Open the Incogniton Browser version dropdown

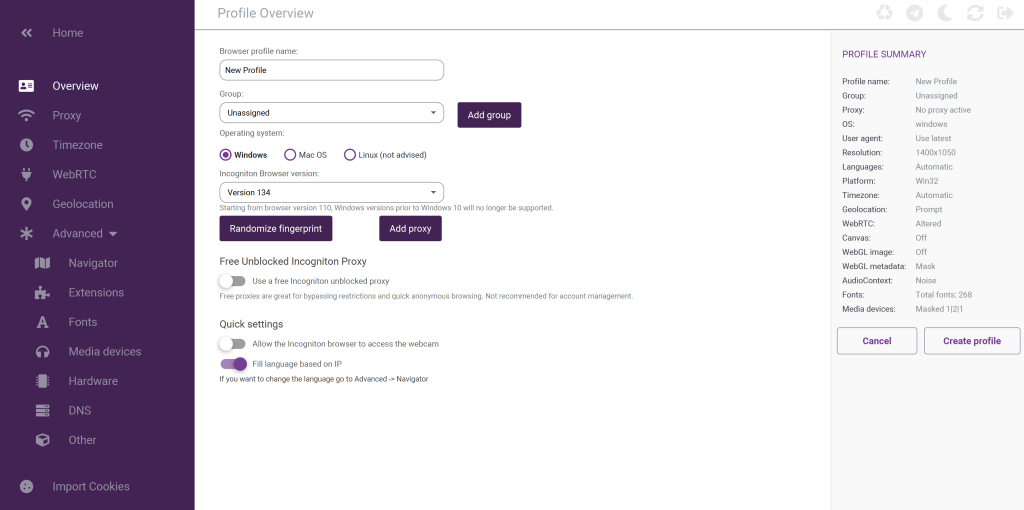pos(331,192)
